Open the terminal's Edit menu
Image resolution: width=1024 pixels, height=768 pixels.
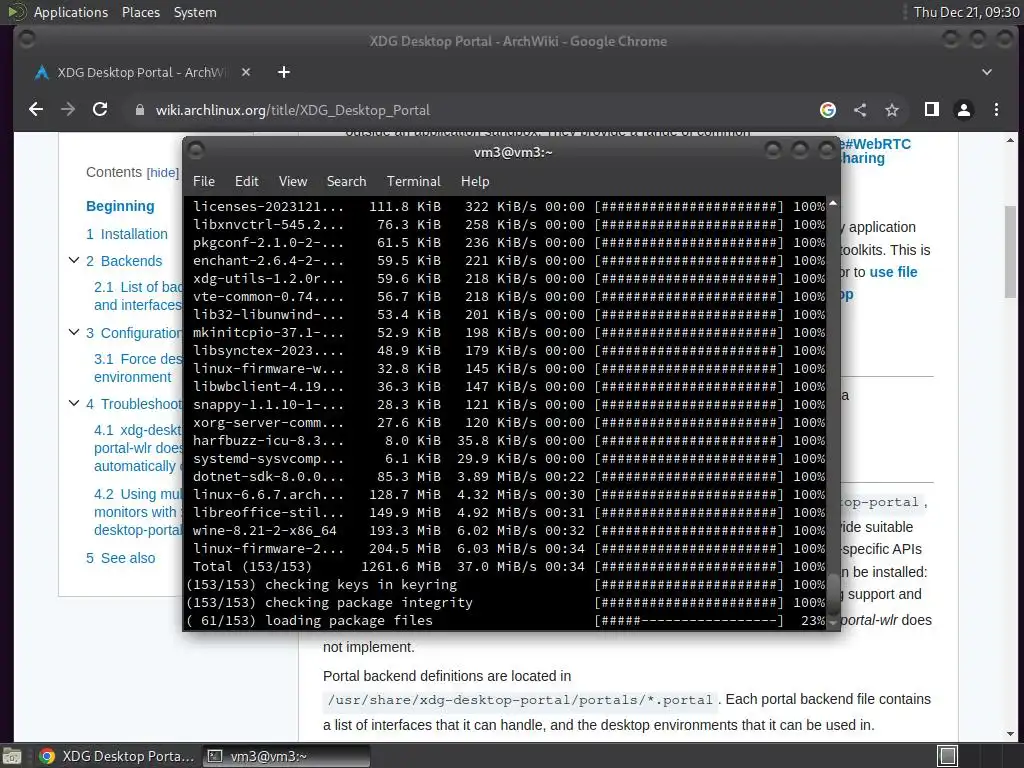[247, 182]
